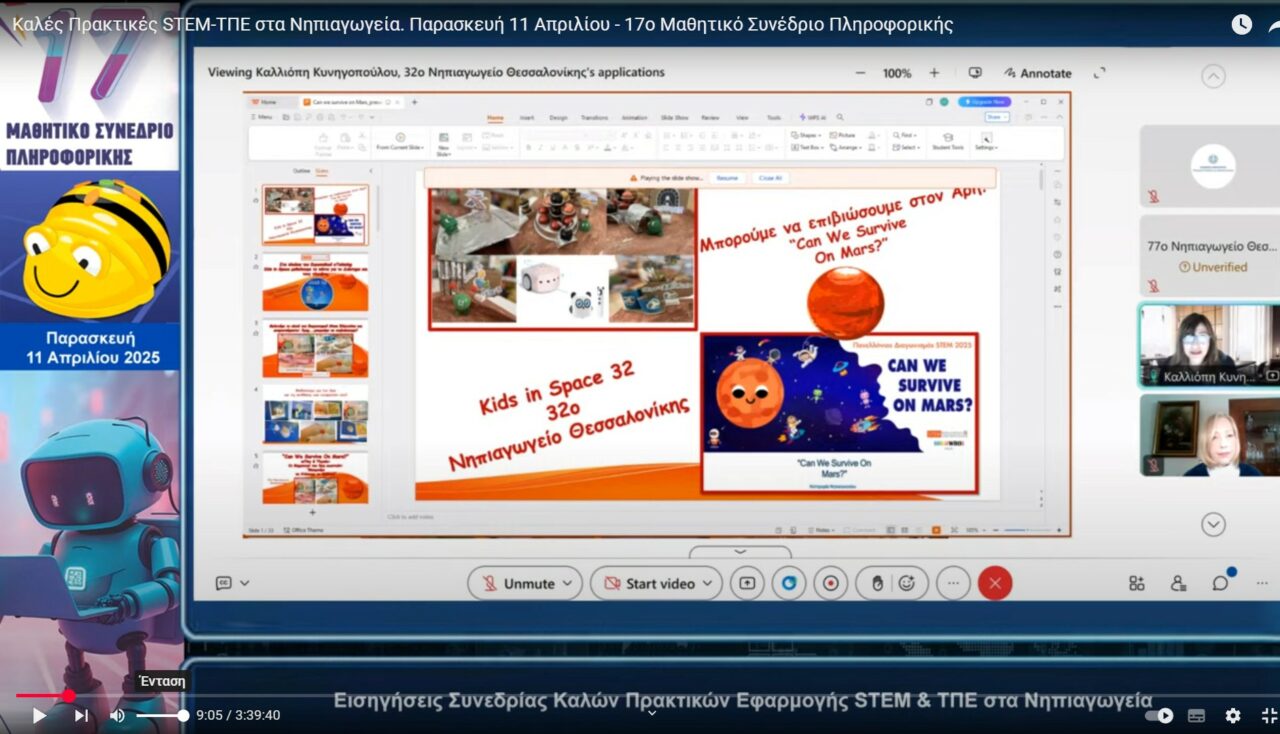Open the Home tab in presentation ribbon
This screenshot has width=1280, height=734.
[495, 117]
